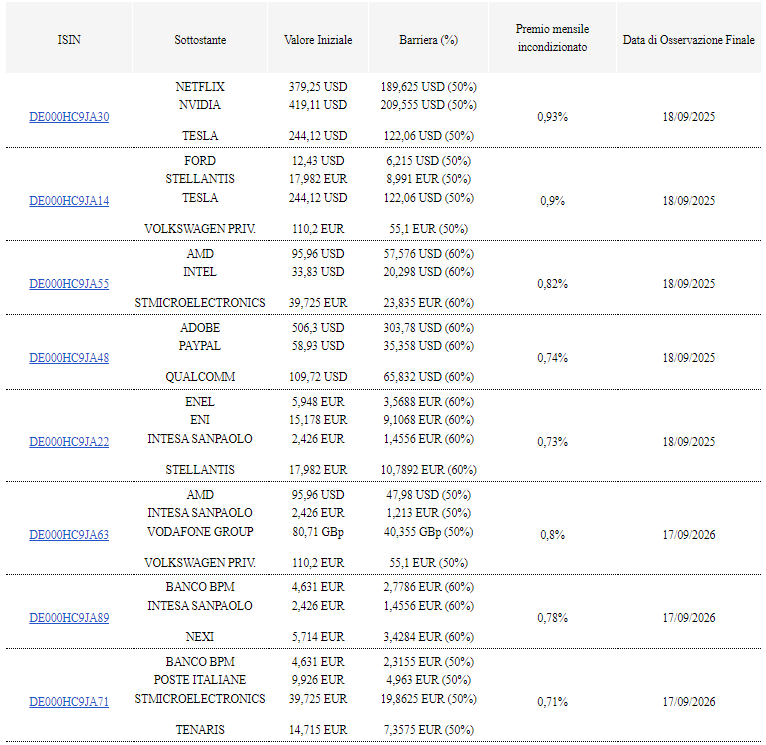The width and height of the screenshot is (766, 745).
Task: Click the 12,43 USD initial value
Action: click(318, 161)
